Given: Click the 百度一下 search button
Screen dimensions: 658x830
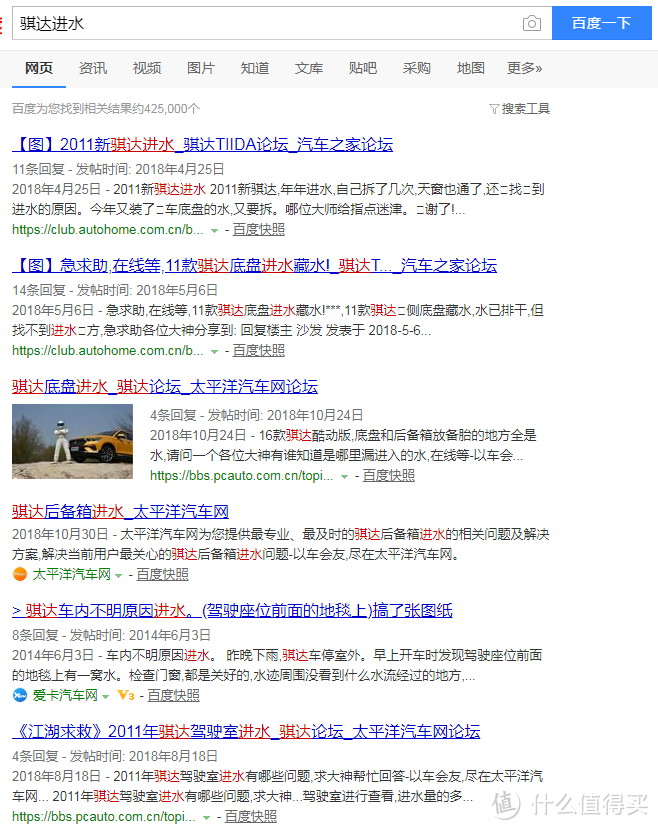Looking at the screenshot, I should coord(601,23).
